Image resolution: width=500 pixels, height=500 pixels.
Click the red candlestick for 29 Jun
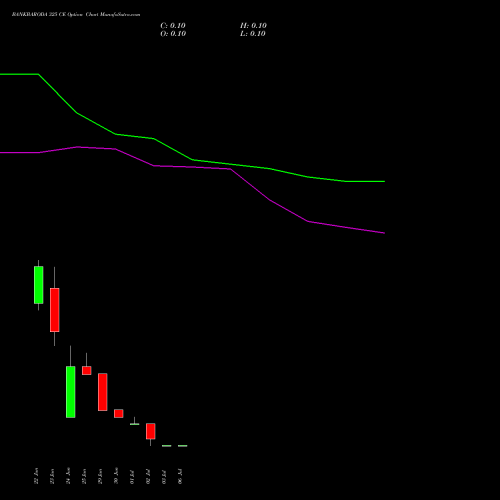point(103,392)
